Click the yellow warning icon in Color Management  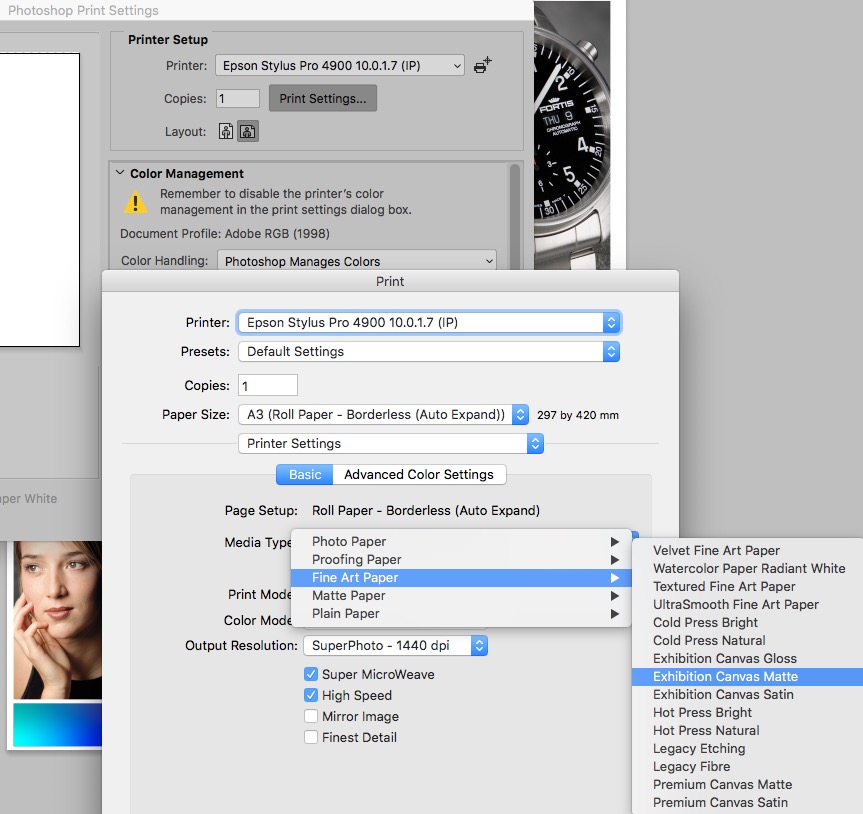coord(135,202)
